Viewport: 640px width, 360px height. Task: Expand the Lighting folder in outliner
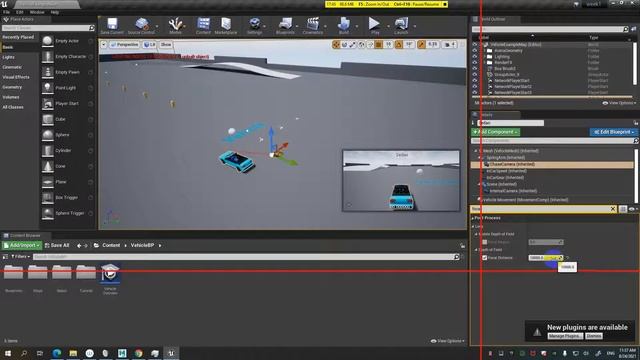pos(484,57)
